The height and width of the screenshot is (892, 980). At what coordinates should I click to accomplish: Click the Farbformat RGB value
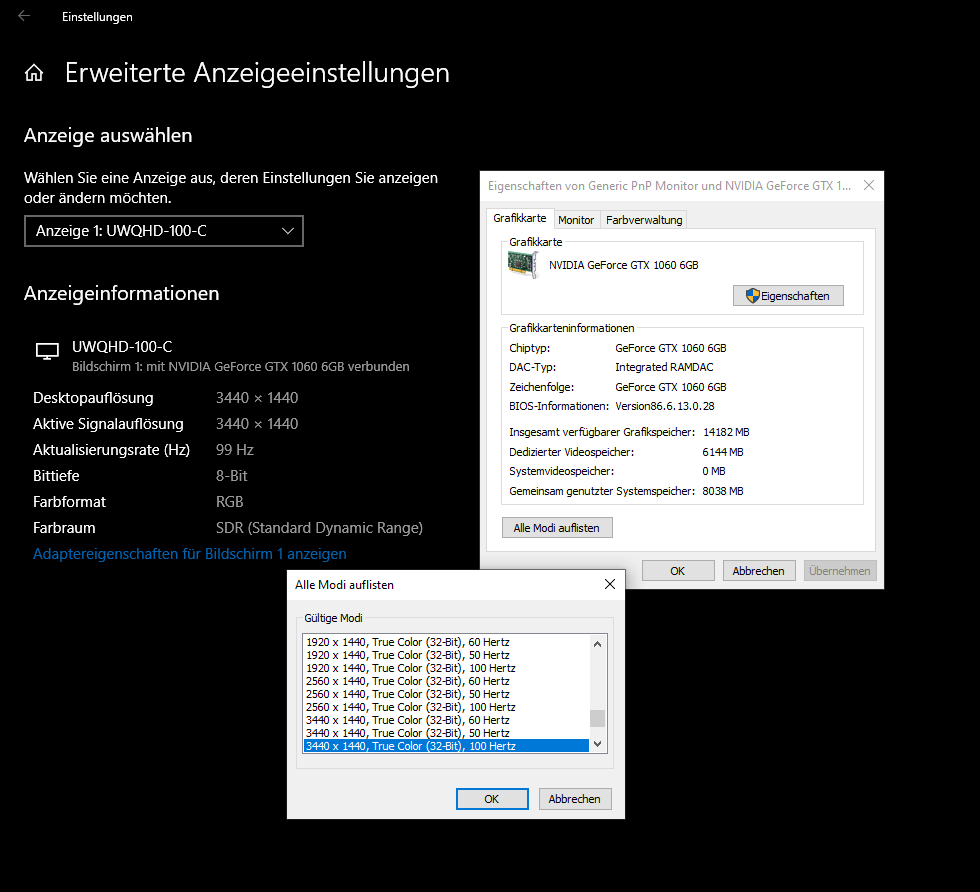point(229,502)
